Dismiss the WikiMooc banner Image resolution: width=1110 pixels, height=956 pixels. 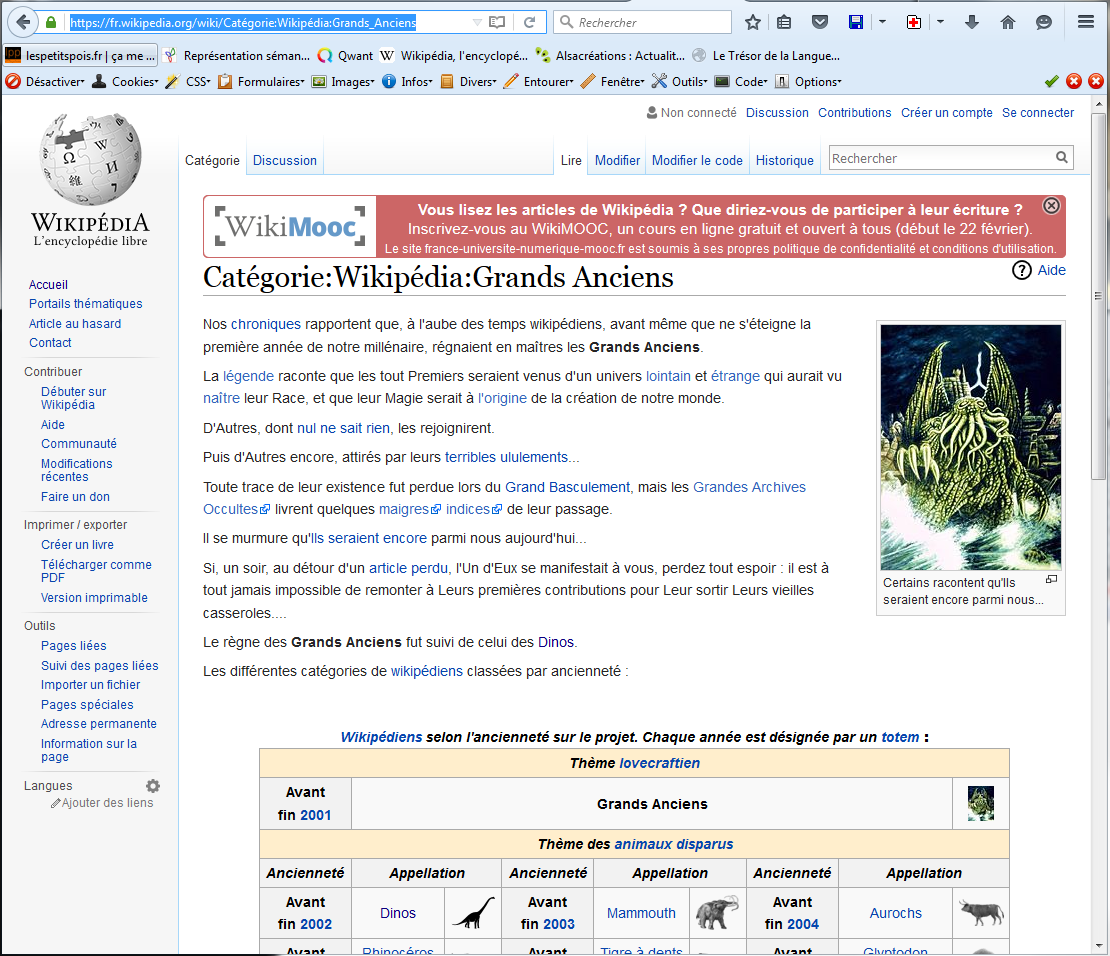[1051, 206]
